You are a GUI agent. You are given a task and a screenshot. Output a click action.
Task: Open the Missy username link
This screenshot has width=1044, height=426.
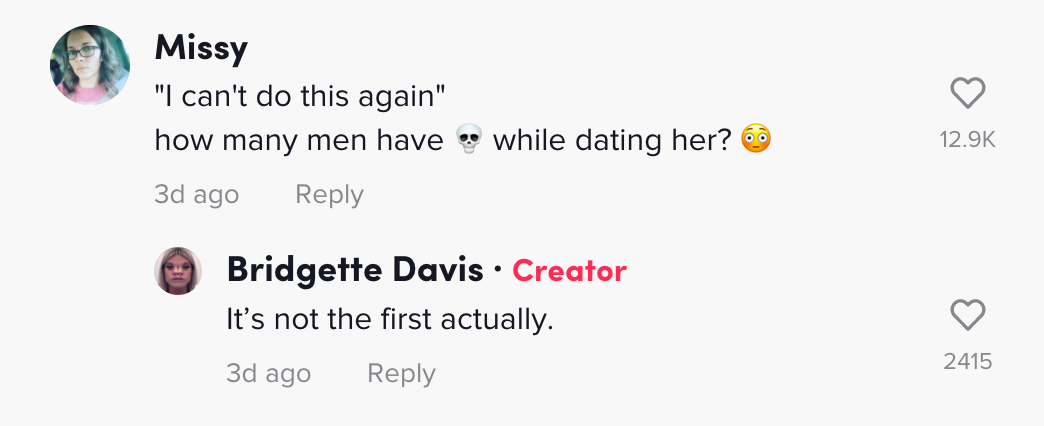click(201, 49)
